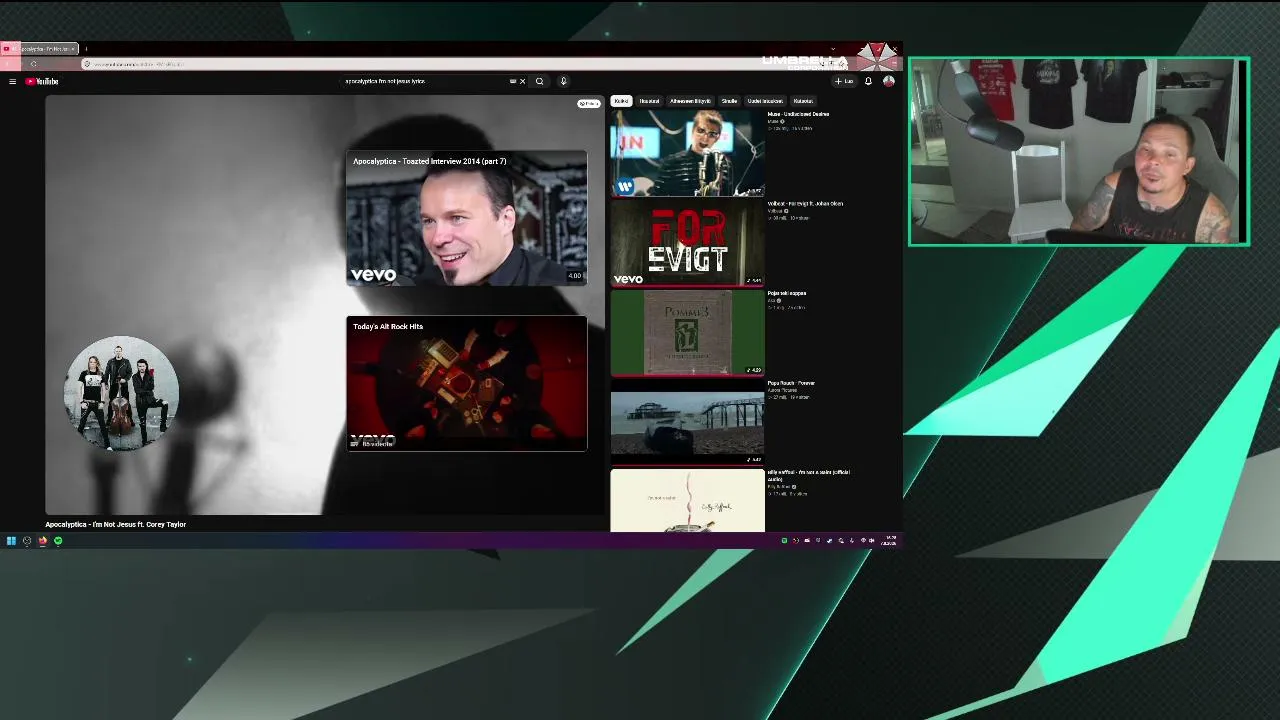The width and height of the screenshot is (1280, 720).
Task: Clear the YouTube search query
Action: click(x=522, y=81)
